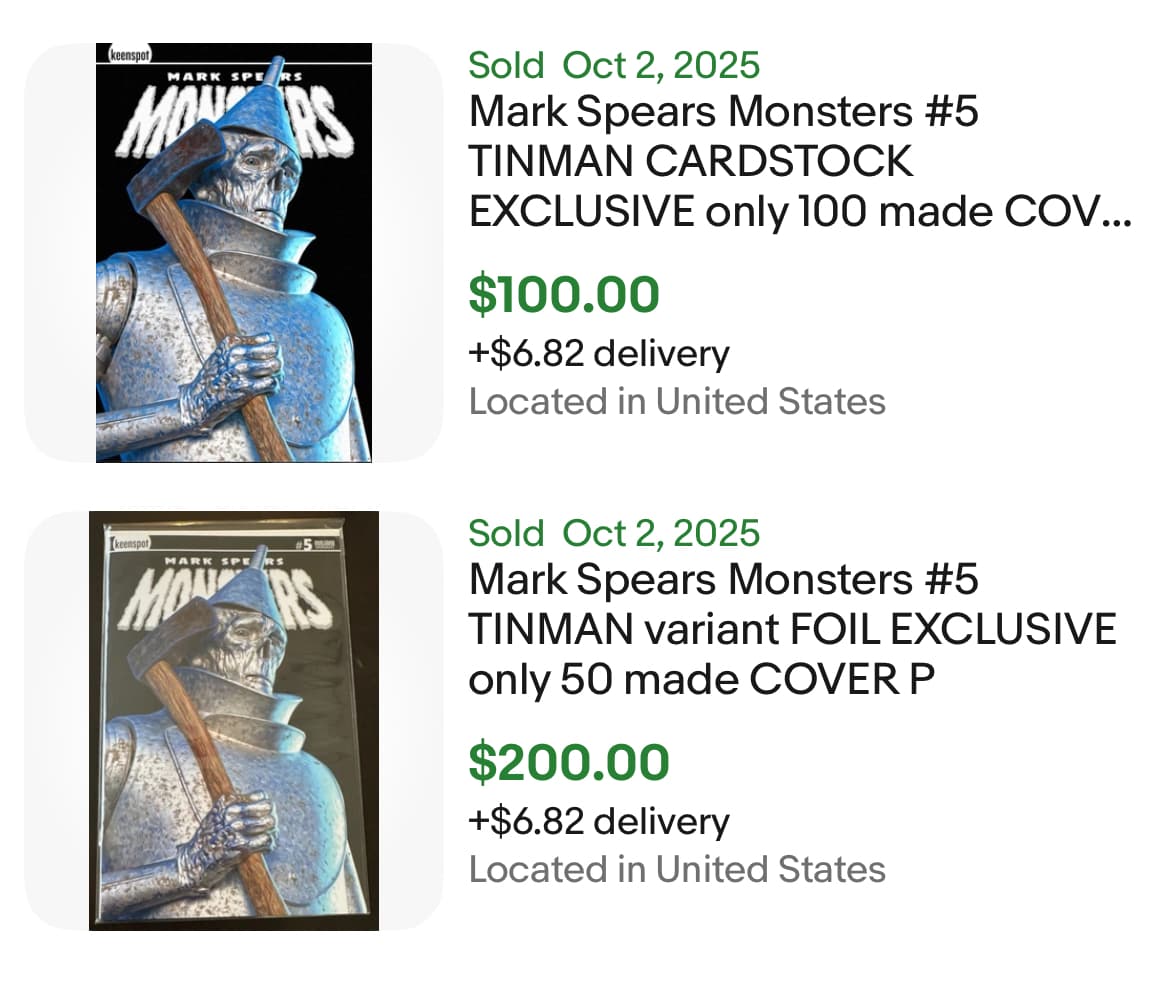Click the Sold date above the foil listing
The image size is (1170, 984).
[x=614, y=533]
